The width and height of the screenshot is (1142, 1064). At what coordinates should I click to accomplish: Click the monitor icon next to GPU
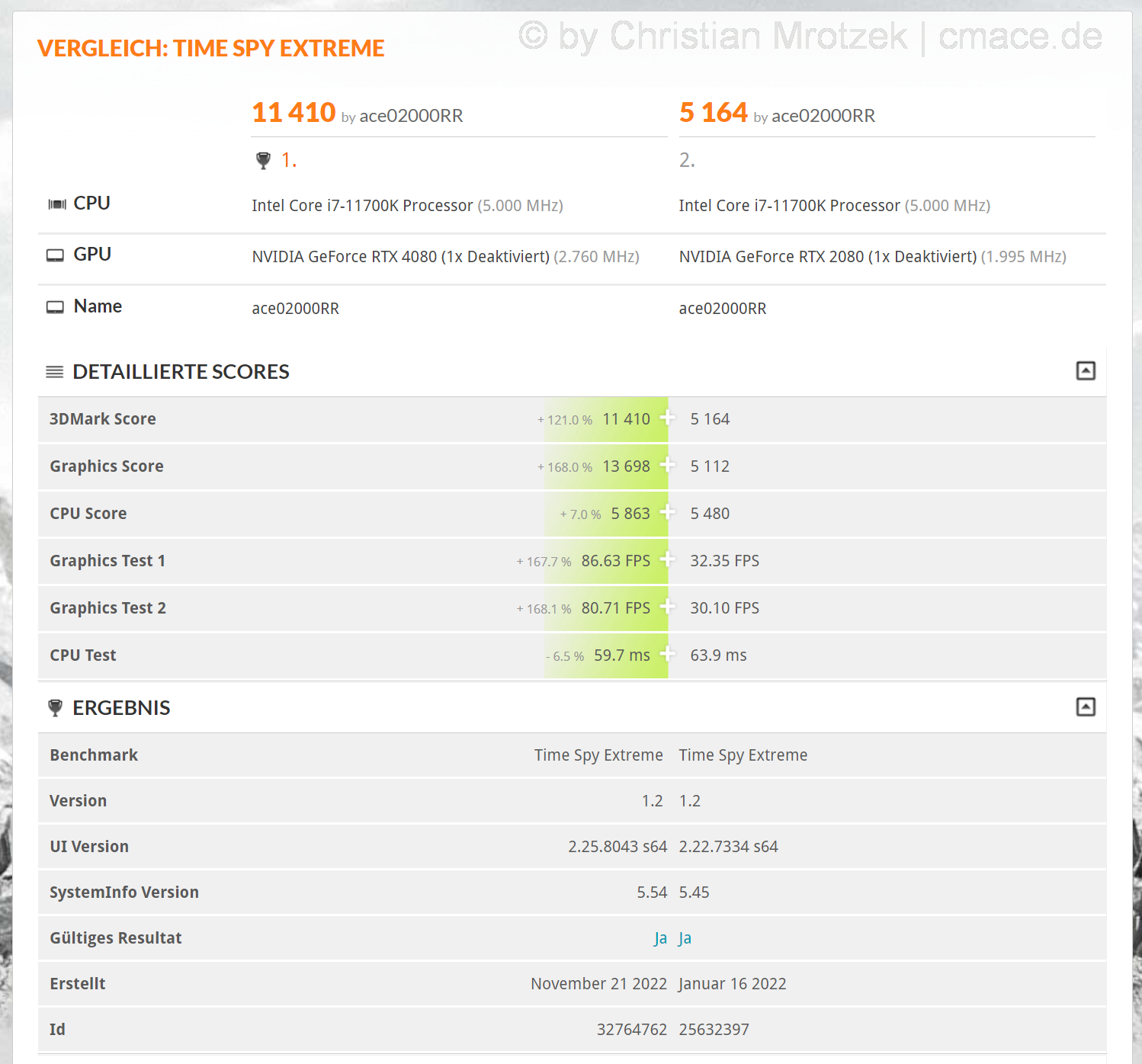[55, 255]
